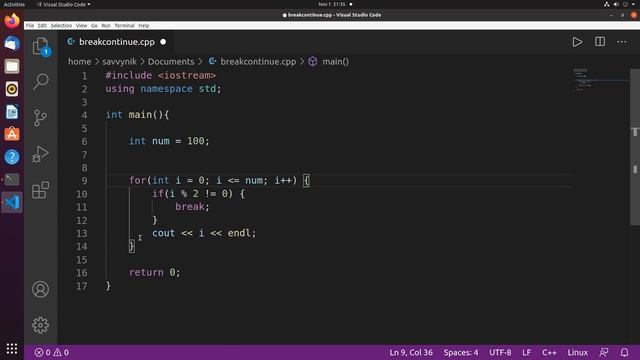The image size is (640, 360).
Task: Open Source Control view
Action: [40, 118]
